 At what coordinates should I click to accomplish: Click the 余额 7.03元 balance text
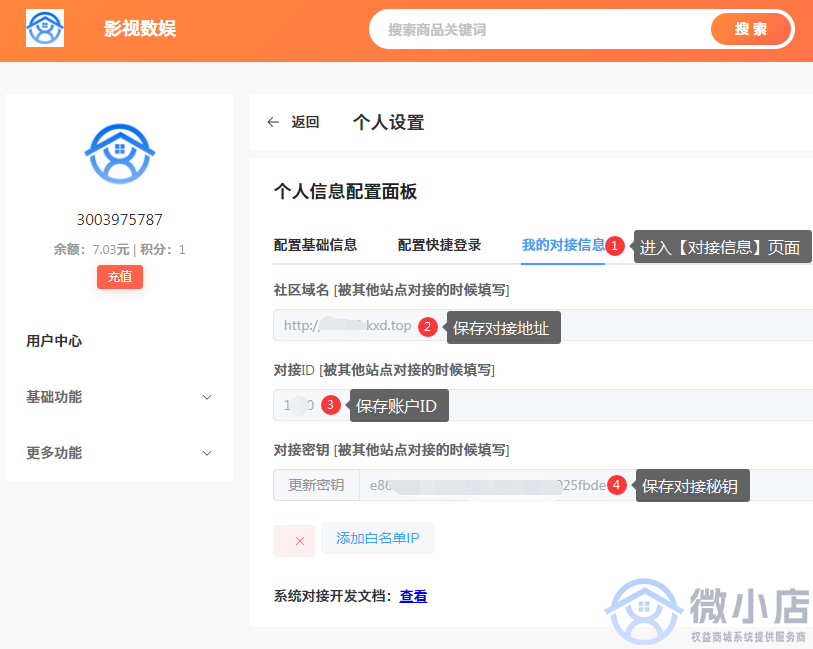click(x=91, y=250)
